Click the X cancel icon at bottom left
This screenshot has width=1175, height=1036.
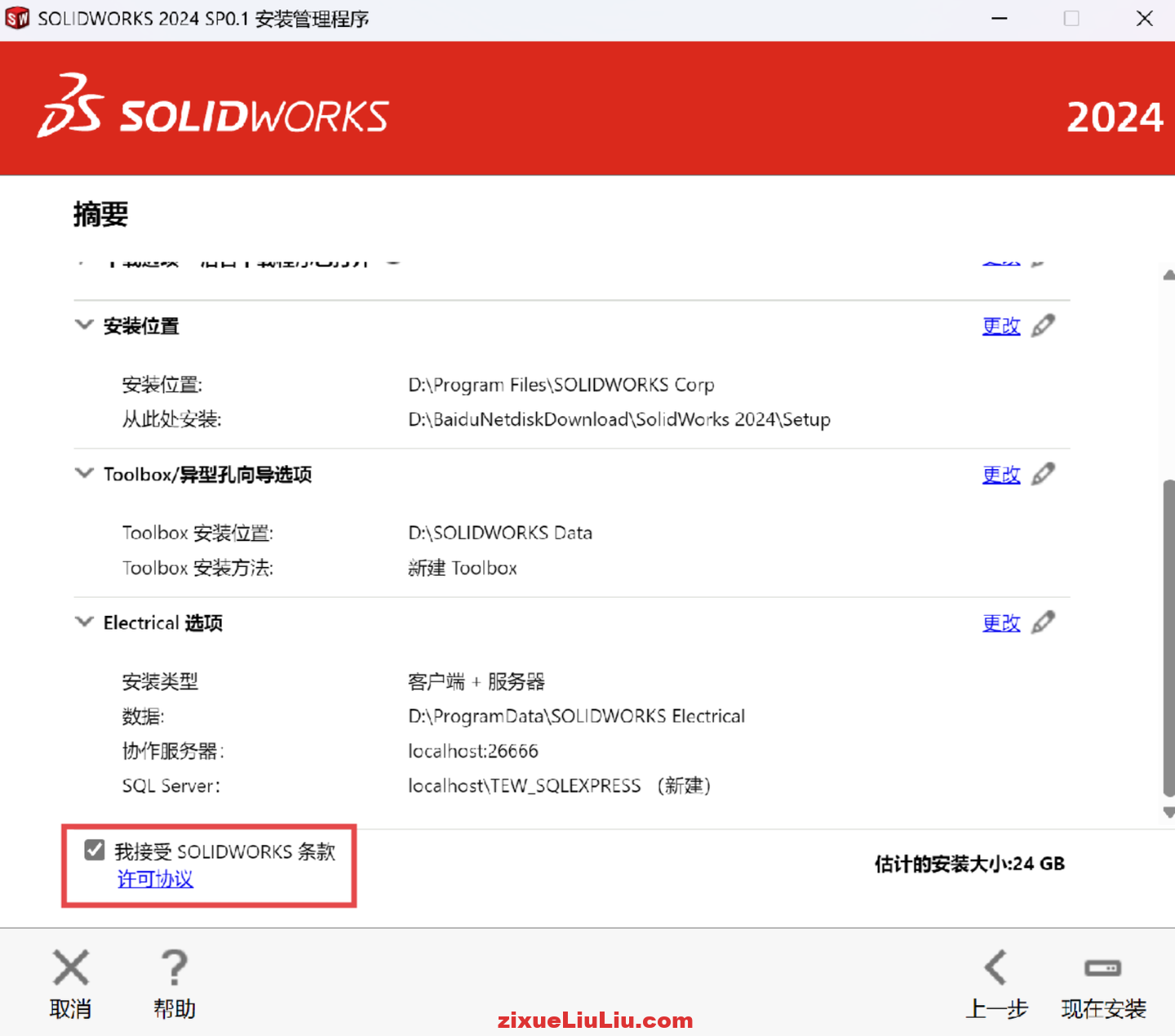pyautogui.click(x=70, y=967)
